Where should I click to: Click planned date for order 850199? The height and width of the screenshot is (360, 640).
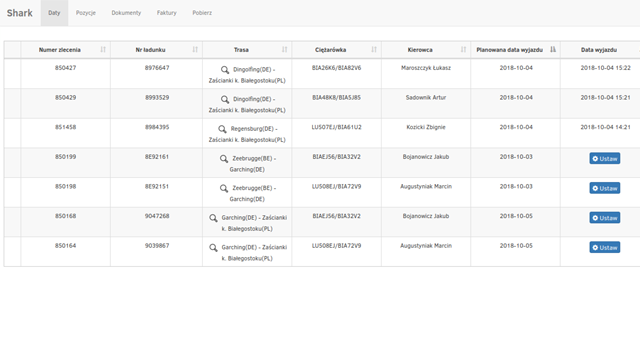(516, 157)
